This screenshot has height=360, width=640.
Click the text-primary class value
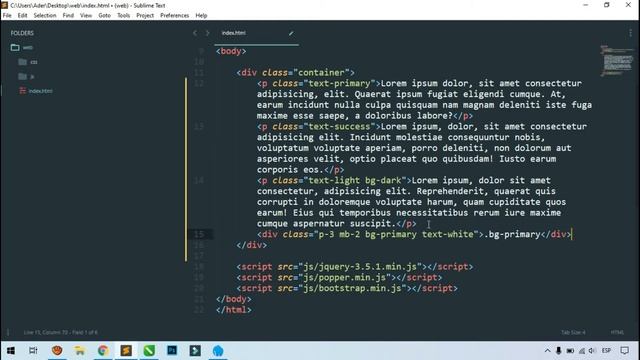tap(340, 83)
